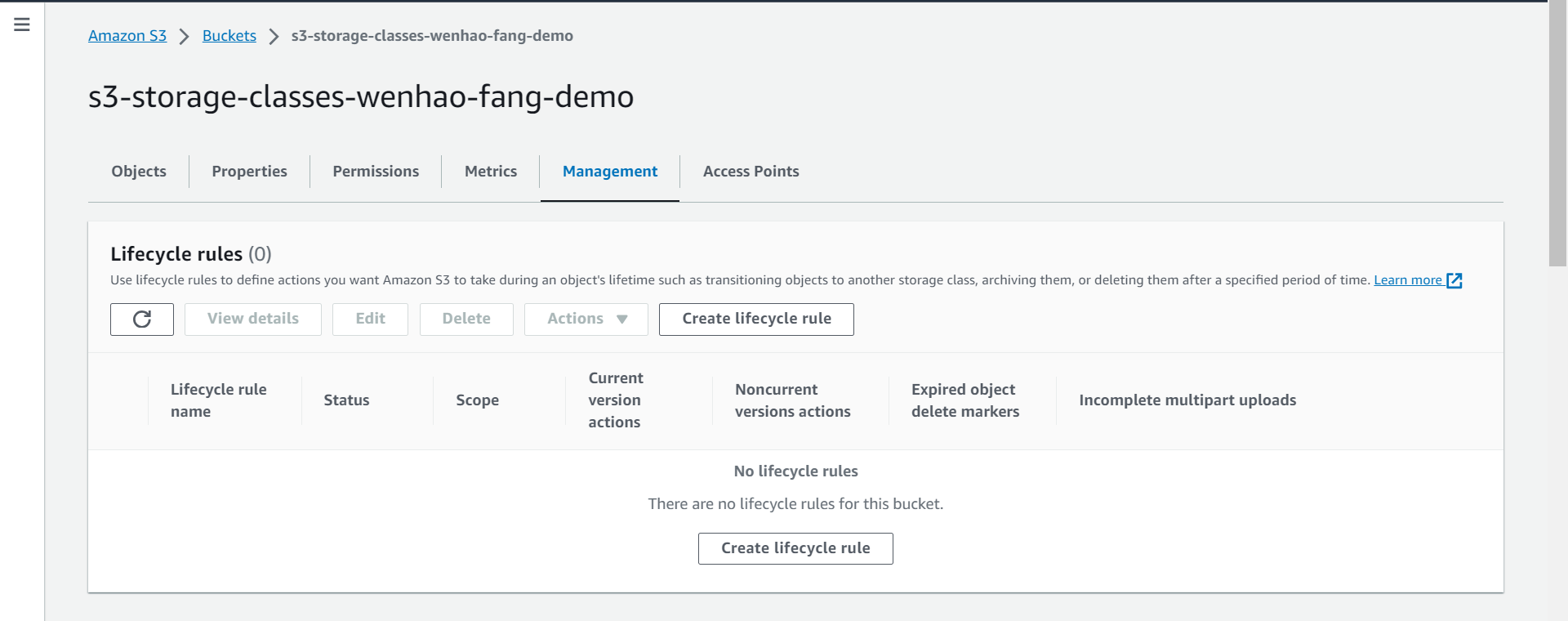Click the Status column header
This screenshot has width=1568, height=621.
(346, 400)
